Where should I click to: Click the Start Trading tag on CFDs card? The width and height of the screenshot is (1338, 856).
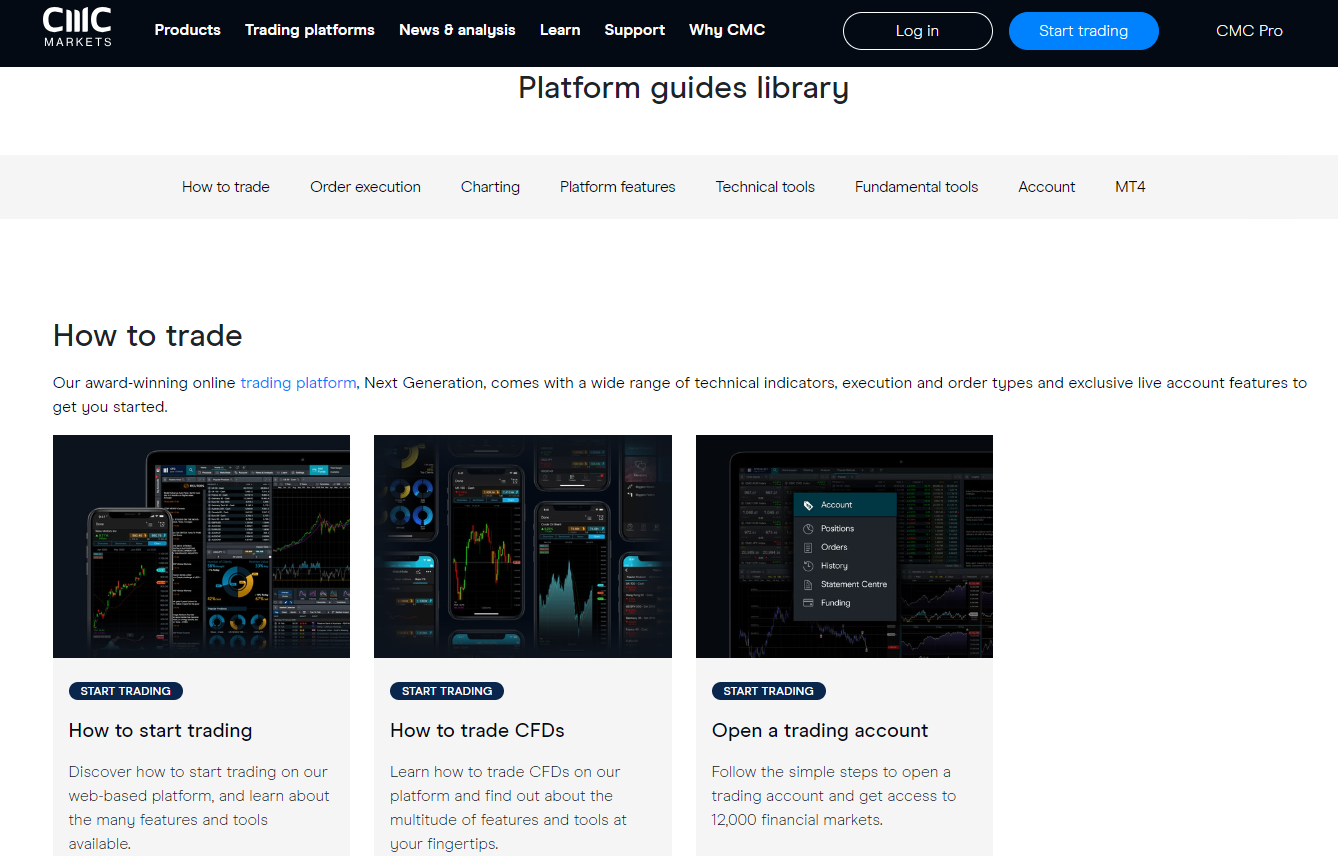[x=447, y=691]
